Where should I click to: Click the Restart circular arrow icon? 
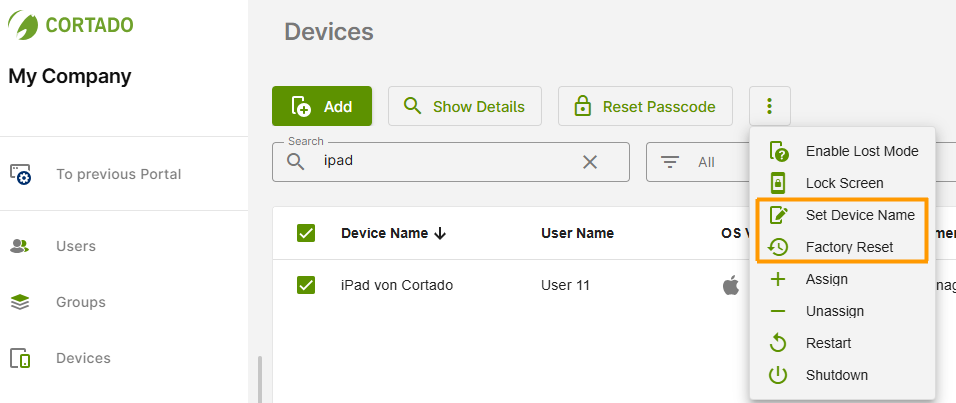pyautogui.click(x=779, y=343)
